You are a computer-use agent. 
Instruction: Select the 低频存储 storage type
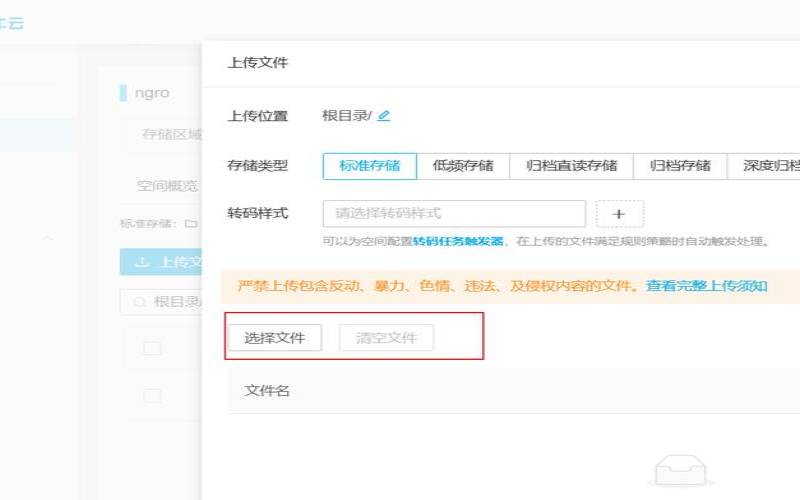[x=462, y=166]
